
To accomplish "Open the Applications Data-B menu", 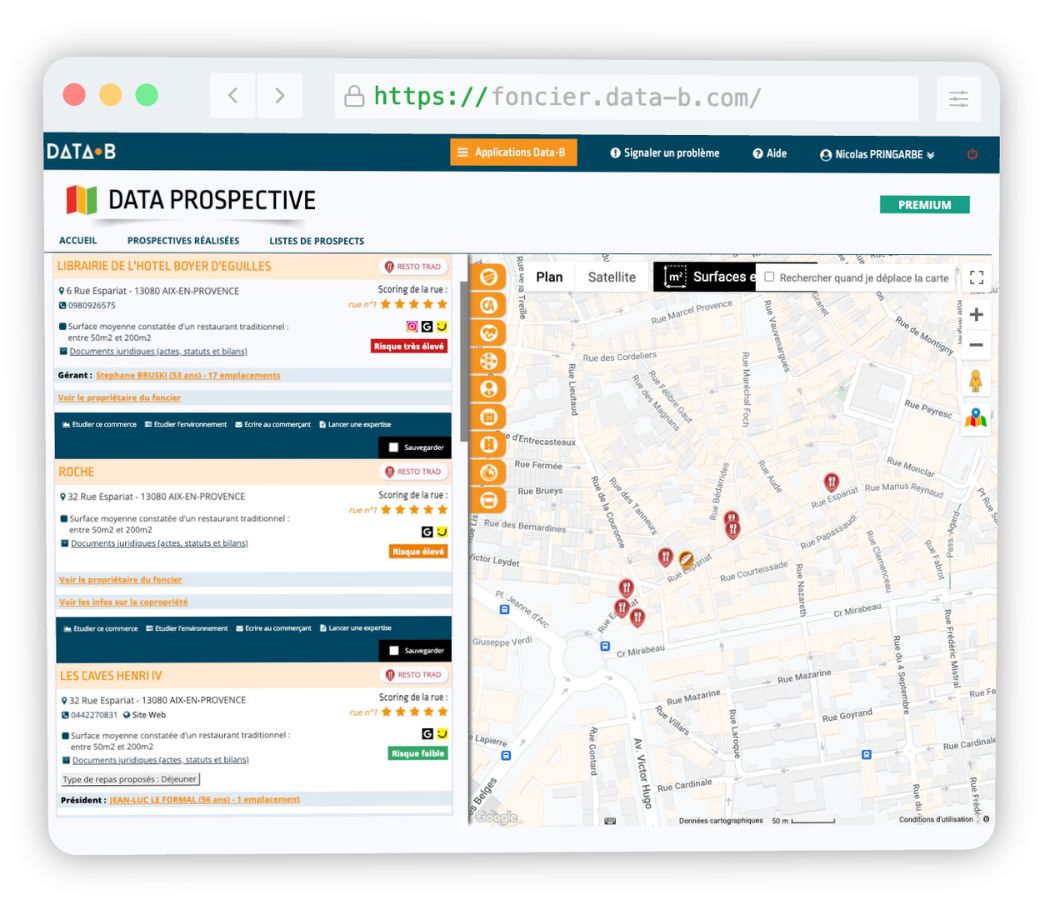I will coord(513,153).
